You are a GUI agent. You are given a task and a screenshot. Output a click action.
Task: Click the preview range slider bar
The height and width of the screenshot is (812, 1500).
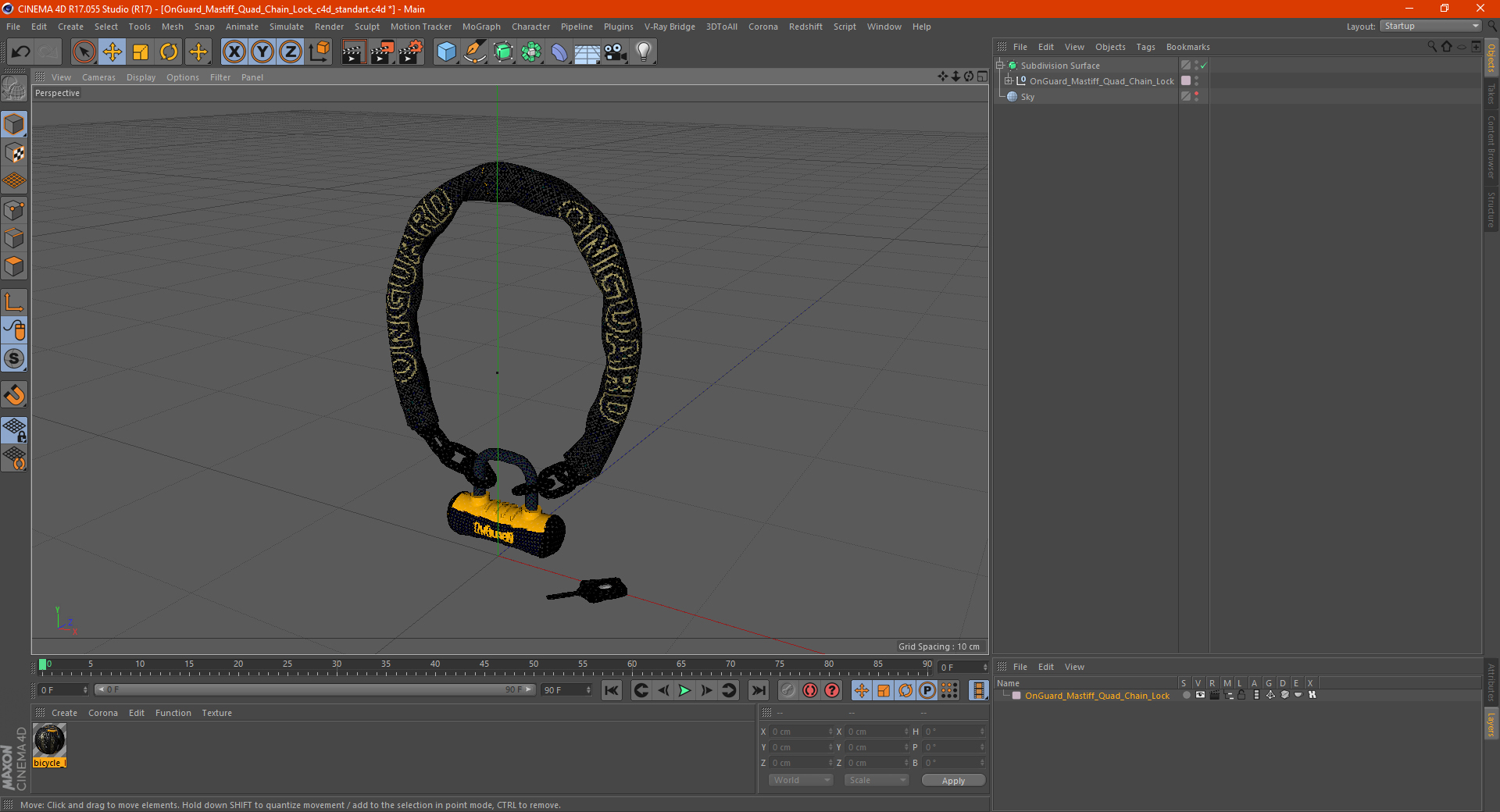(315, 689)
